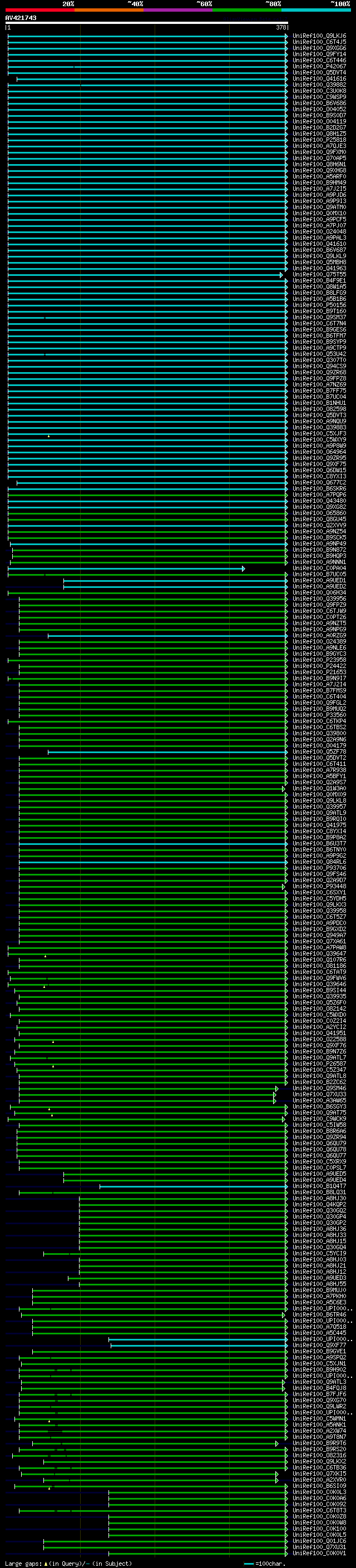356x1568 pixels.
Task: Click the UniRef100_B6SI09 label
Action: click(319, 1485)
